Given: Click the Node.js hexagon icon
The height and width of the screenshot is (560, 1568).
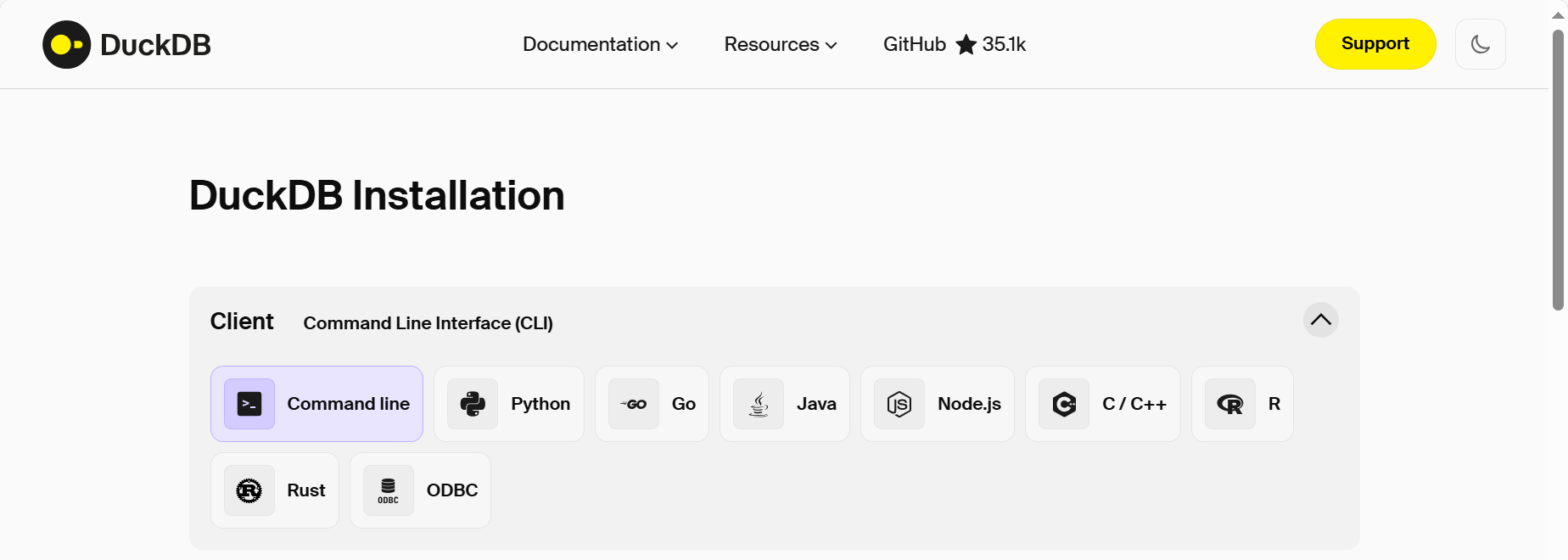Looking at the screenshot, I should pos(899,404).
